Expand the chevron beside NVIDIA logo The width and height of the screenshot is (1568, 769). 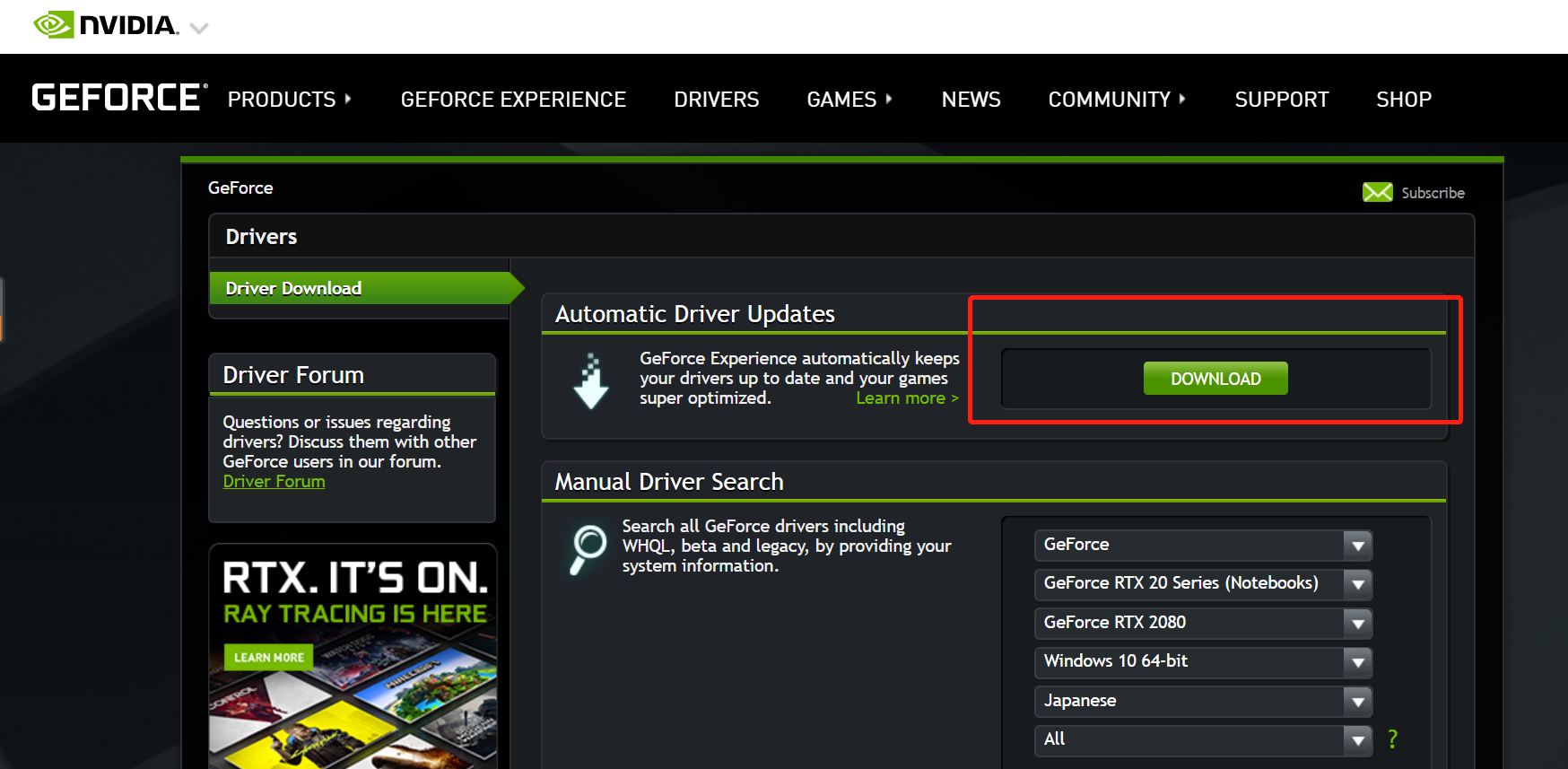(x=199, y=28)
